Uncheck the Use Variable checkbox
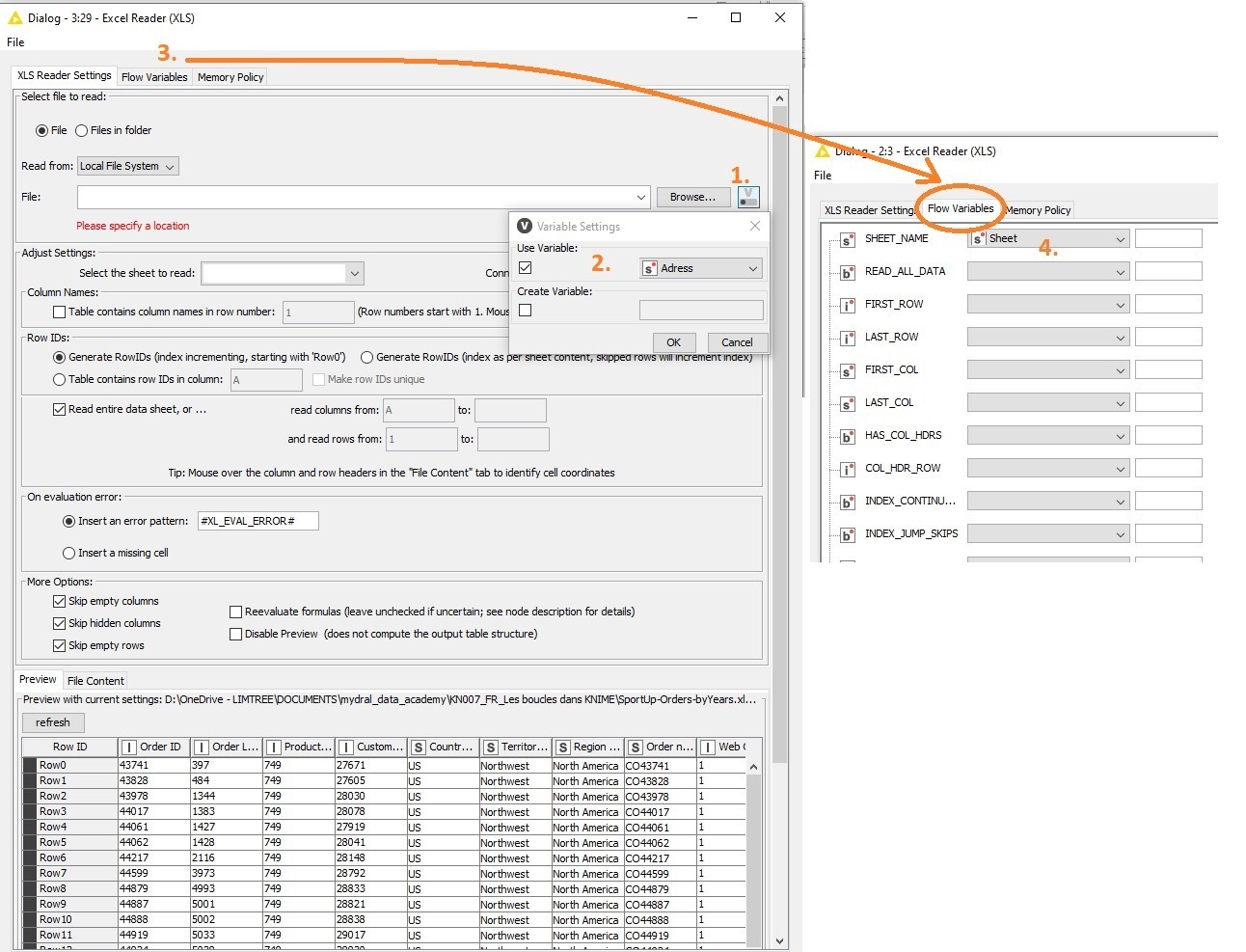Screen dimensions: 1246x952 (526, 268)
